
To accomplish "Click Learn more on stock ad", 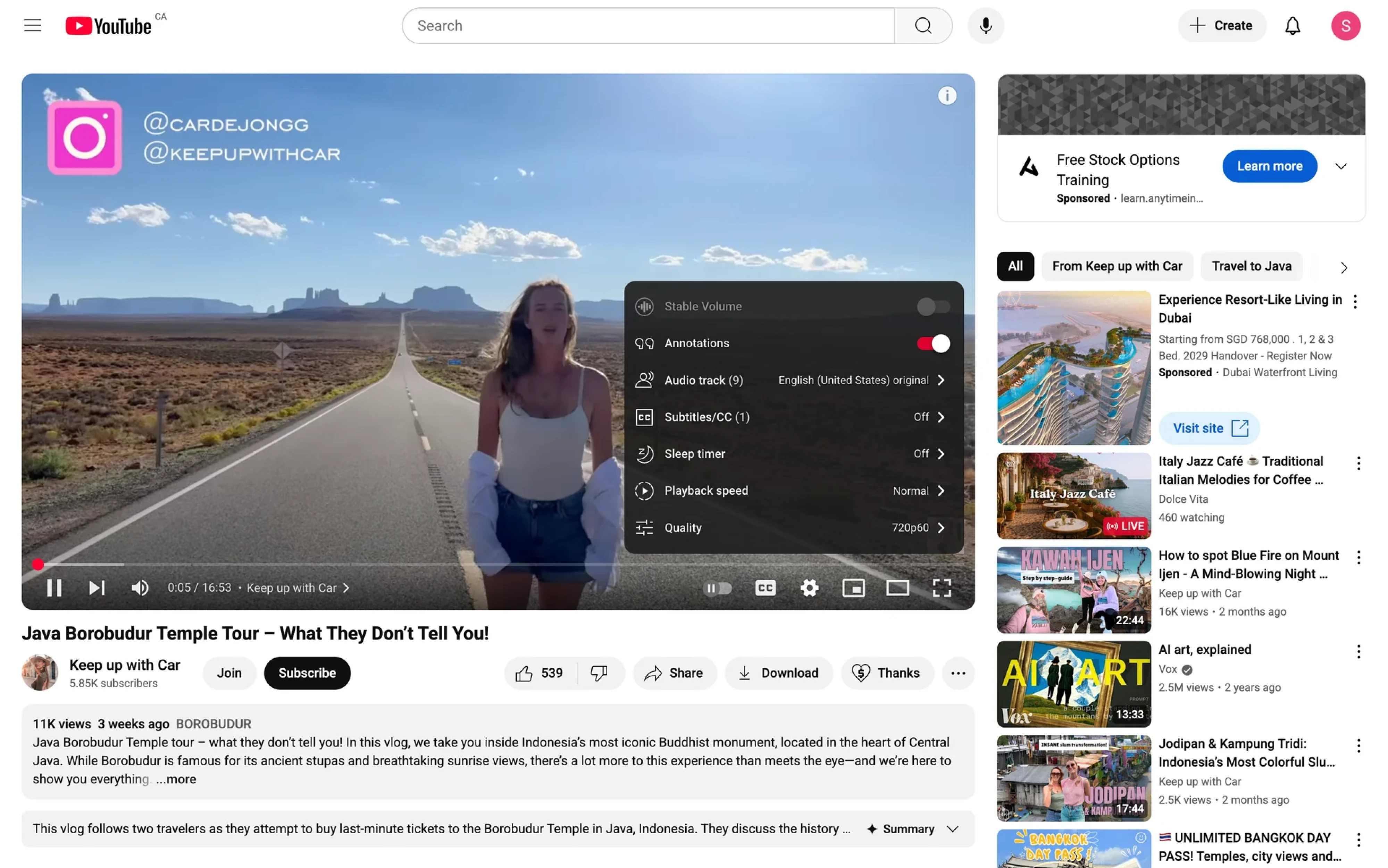I will pyautogui.click(x=1269, y=166).
